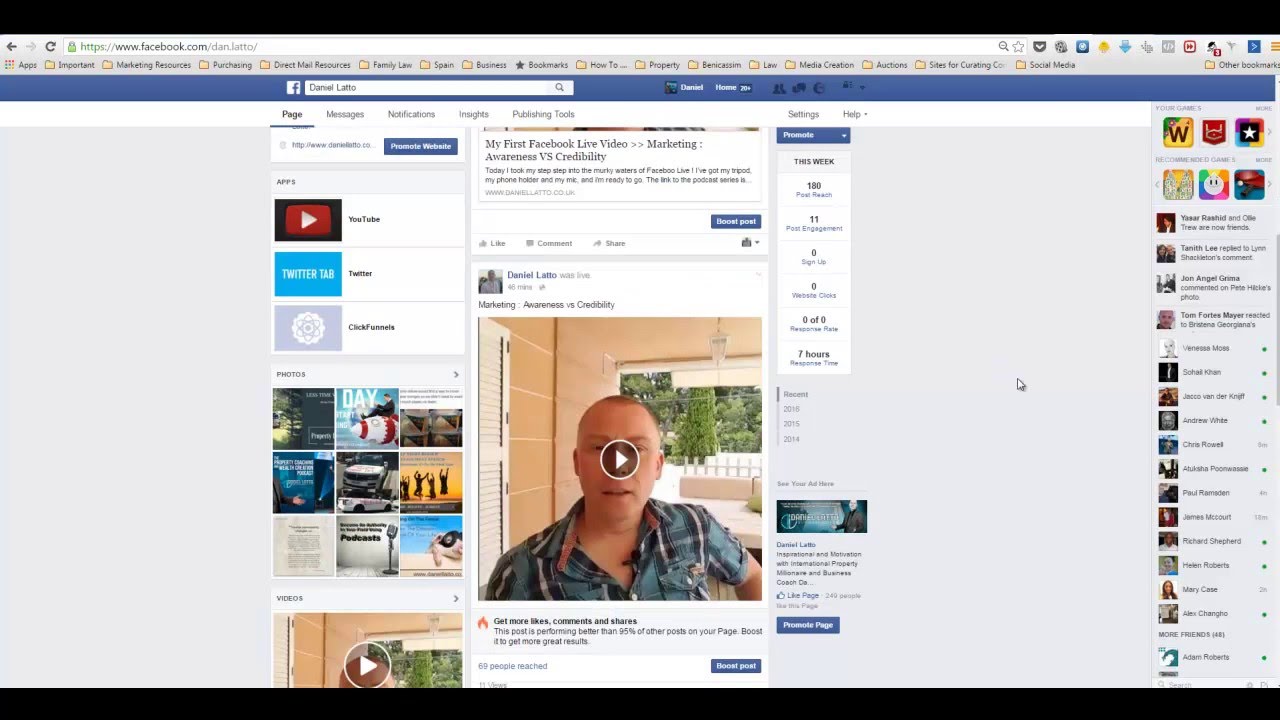Open the red shield game icon
The width and height of the screenshot is (1280, 720).
[x=1214, y=132]
